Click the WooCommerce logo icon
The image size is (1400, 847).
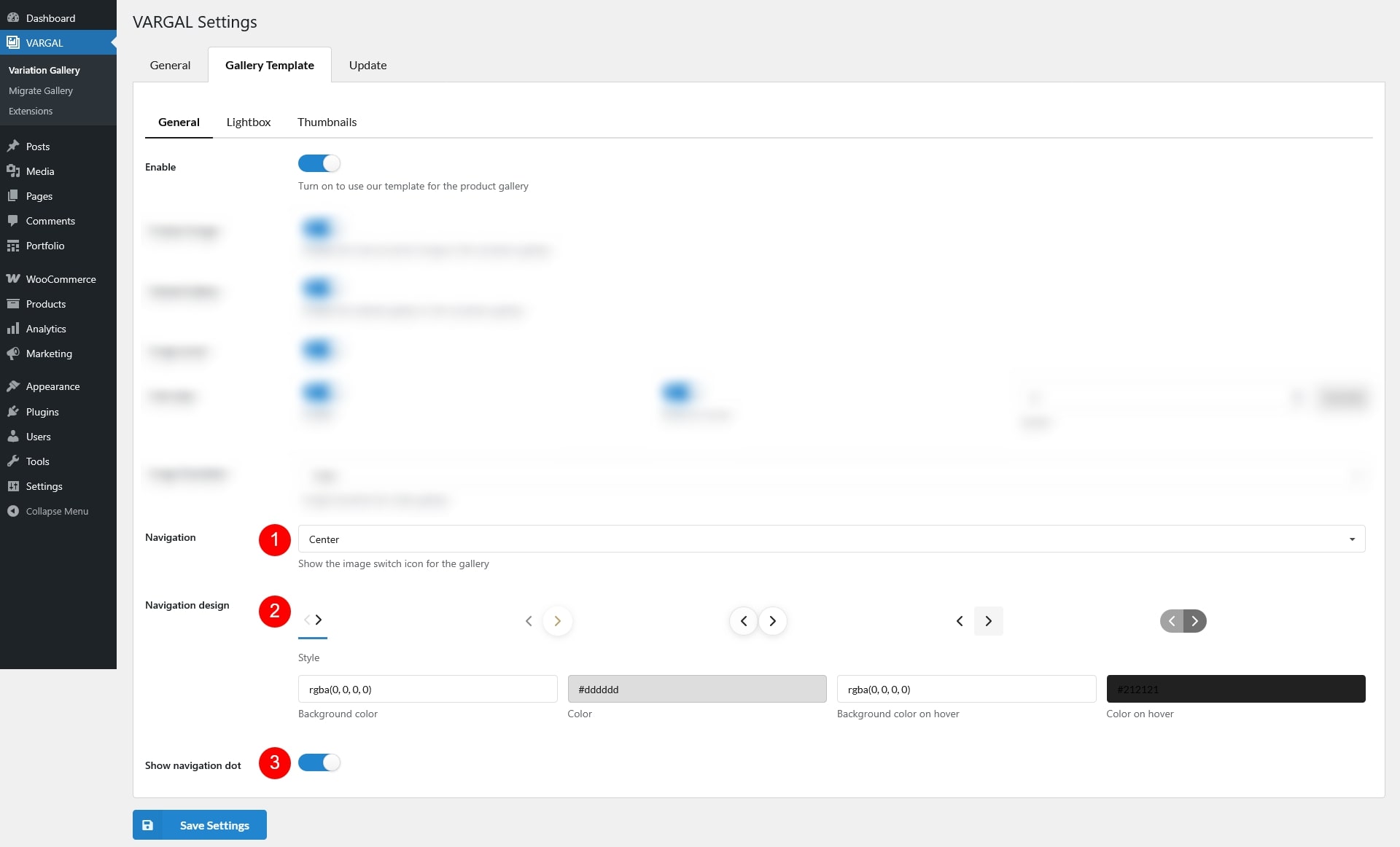coord(13,278)
